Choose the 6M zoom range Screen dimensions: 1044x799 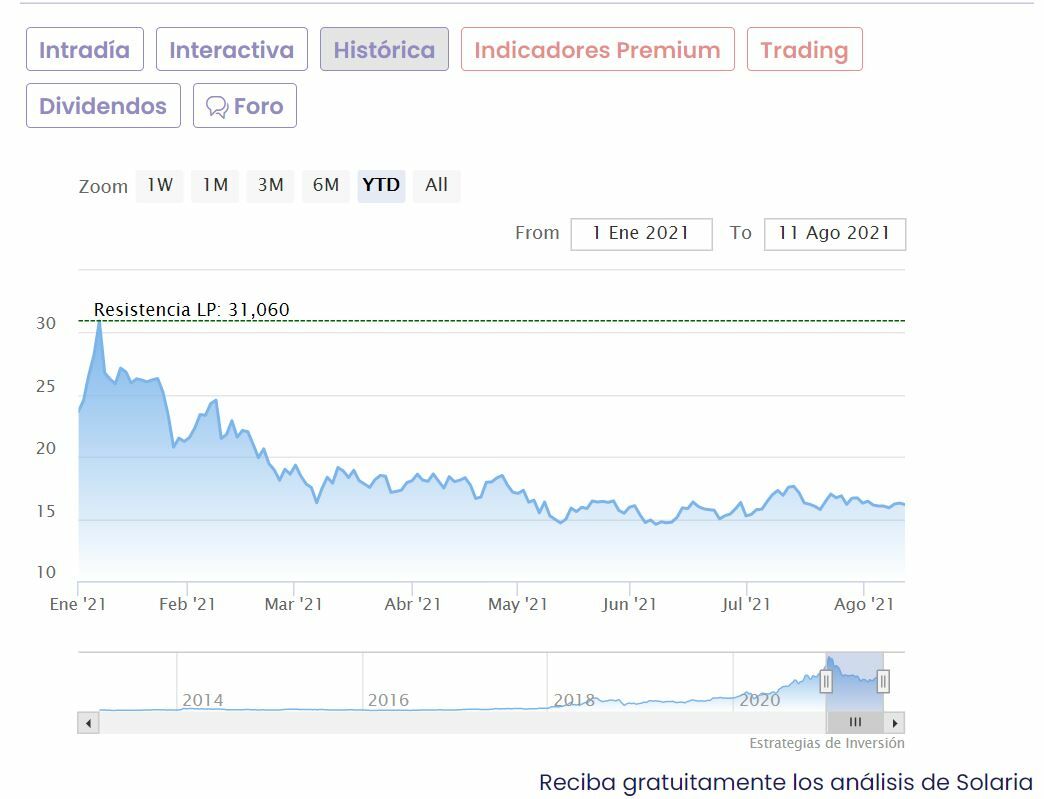click(326, 185)
